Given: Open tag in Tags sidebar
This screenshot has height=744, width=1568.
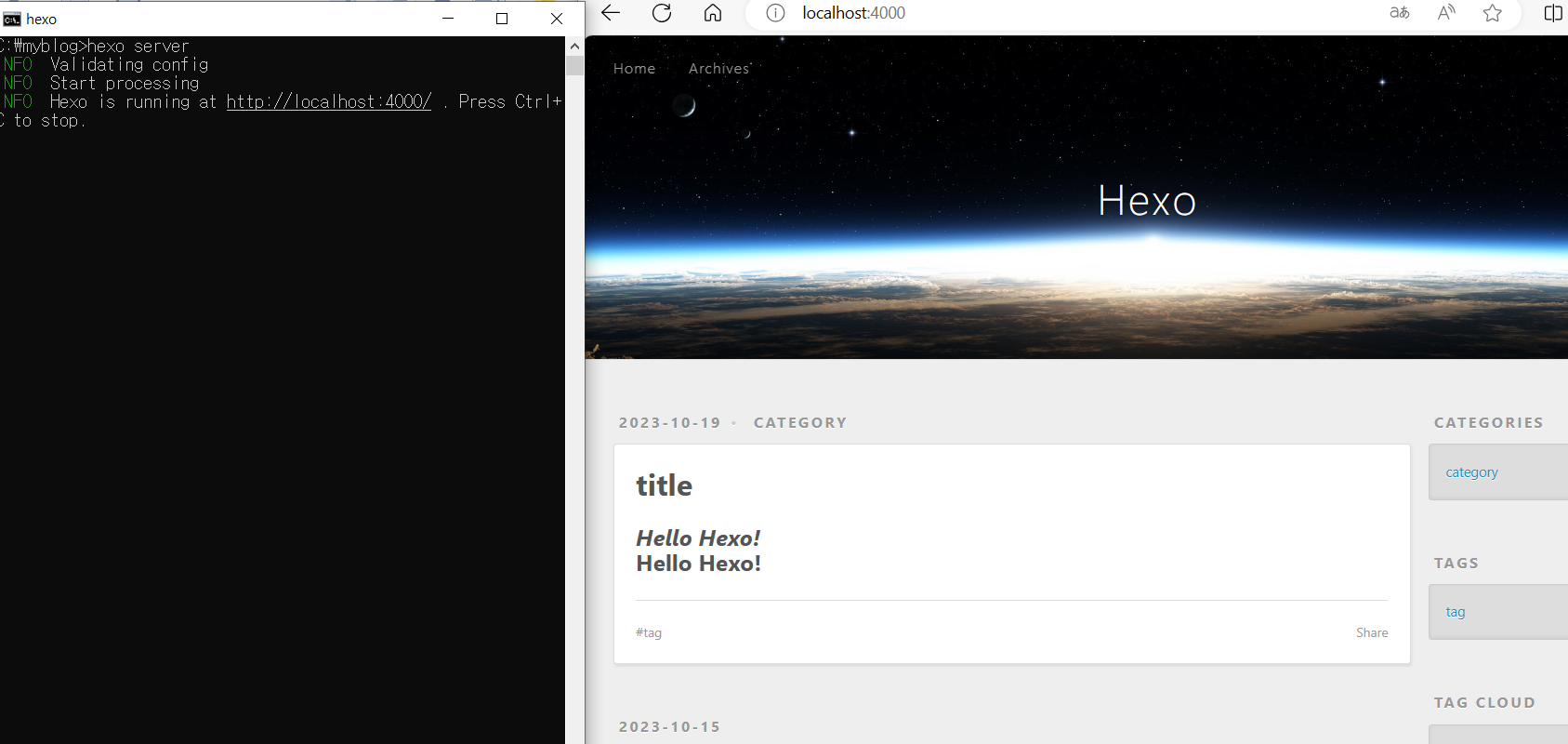Looking at the screenshot, I should (1456, 612).
